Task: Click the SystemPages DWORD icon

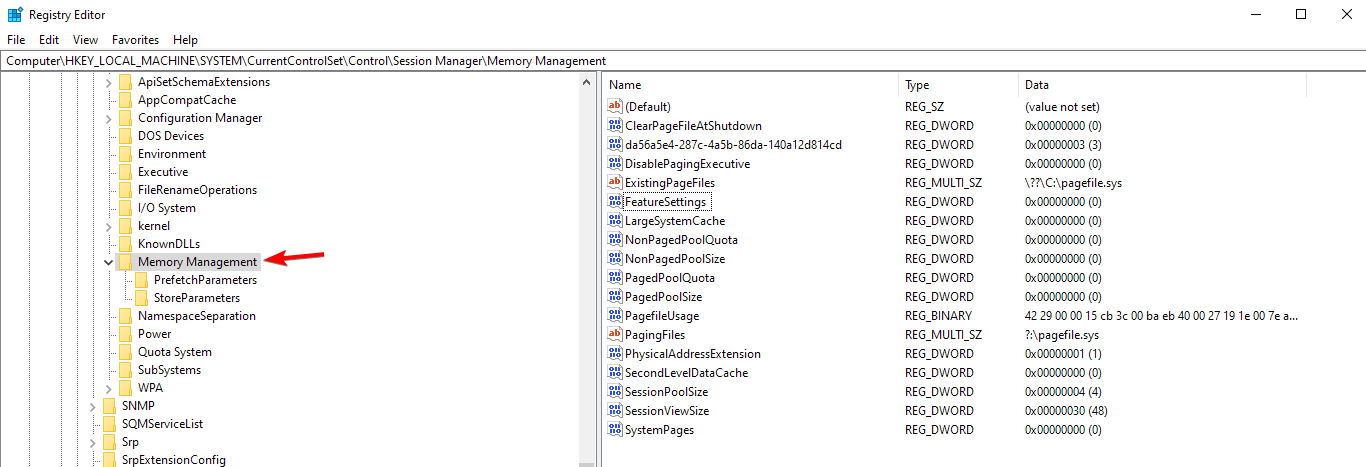Action: click(x=615, y=430)
